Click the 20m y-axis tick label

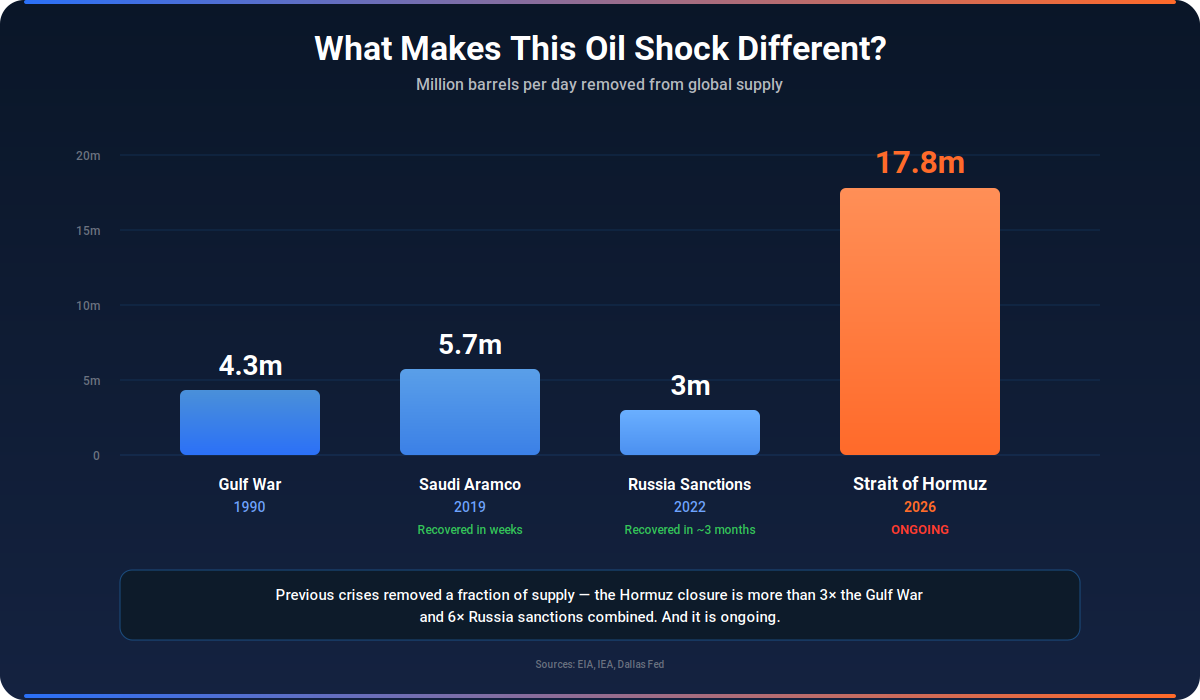pos(89,156)
